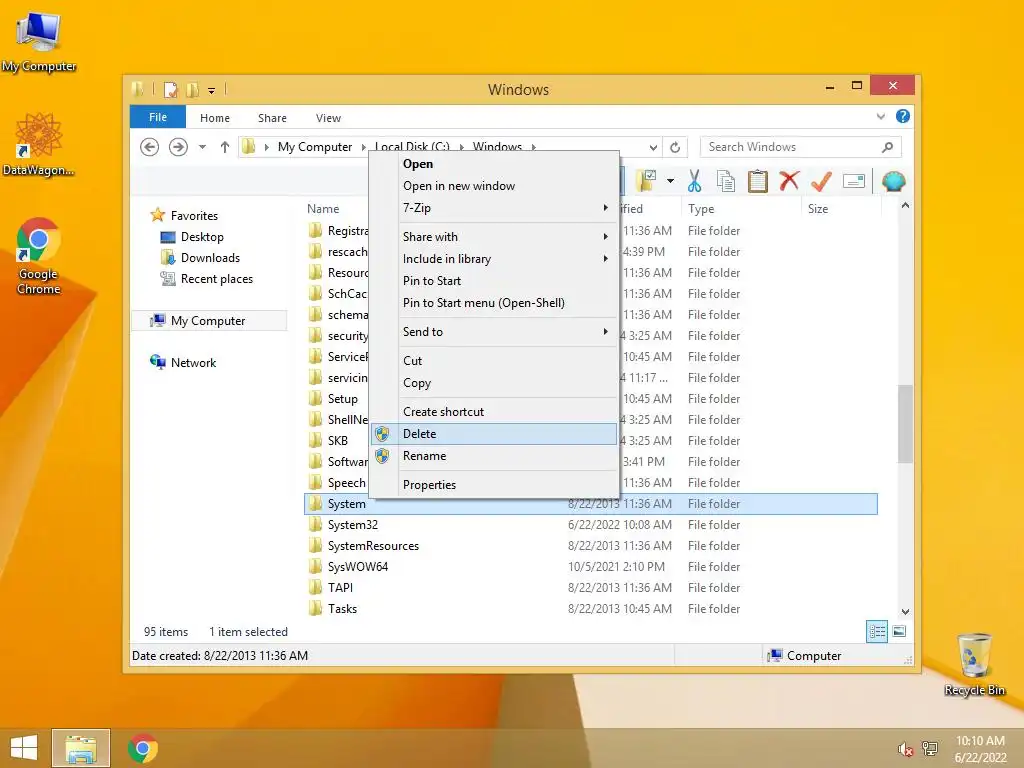This screenshot has width=1024, height=768.
Task: Click the Cut scissors toolbar icon
Action: pyautogui.click(x=694, y=181)
